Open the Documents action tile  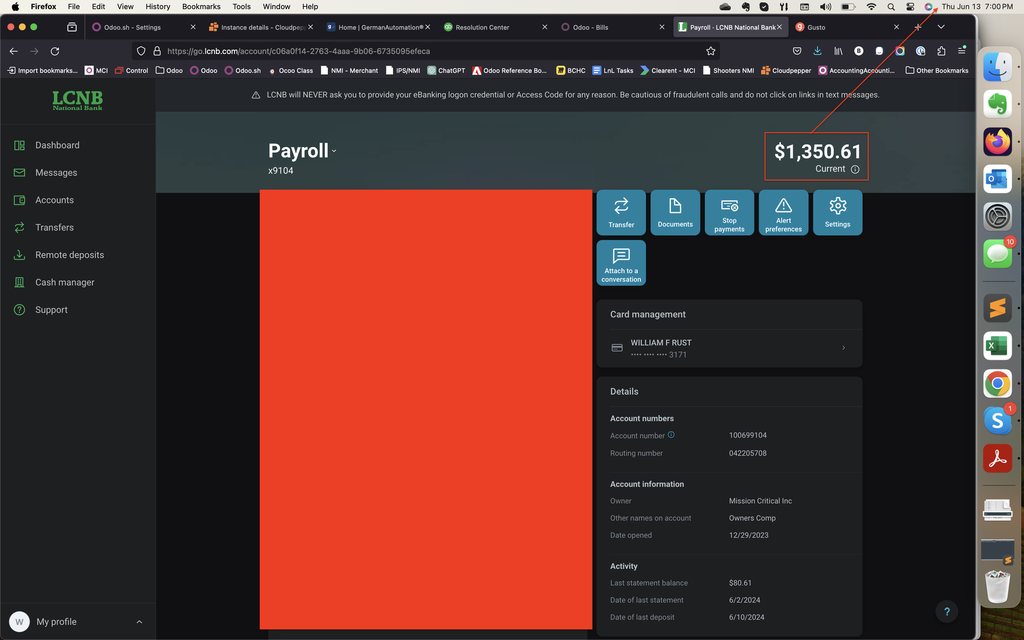point(675,212)
